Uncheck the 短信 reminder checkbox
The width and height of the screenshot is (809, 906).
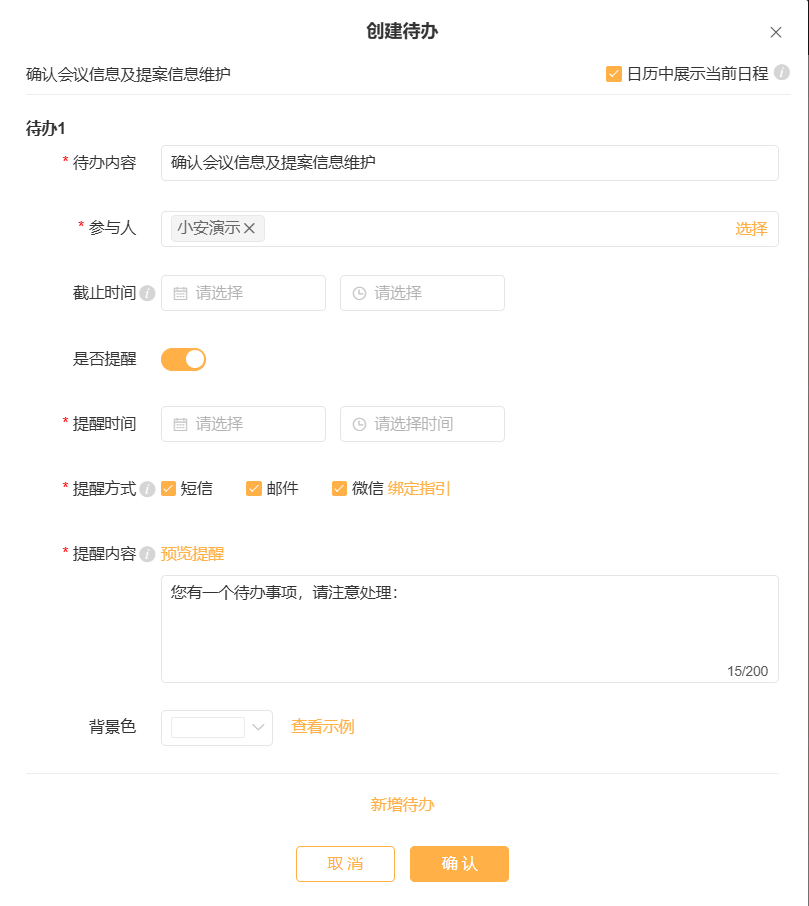point(168,489)
